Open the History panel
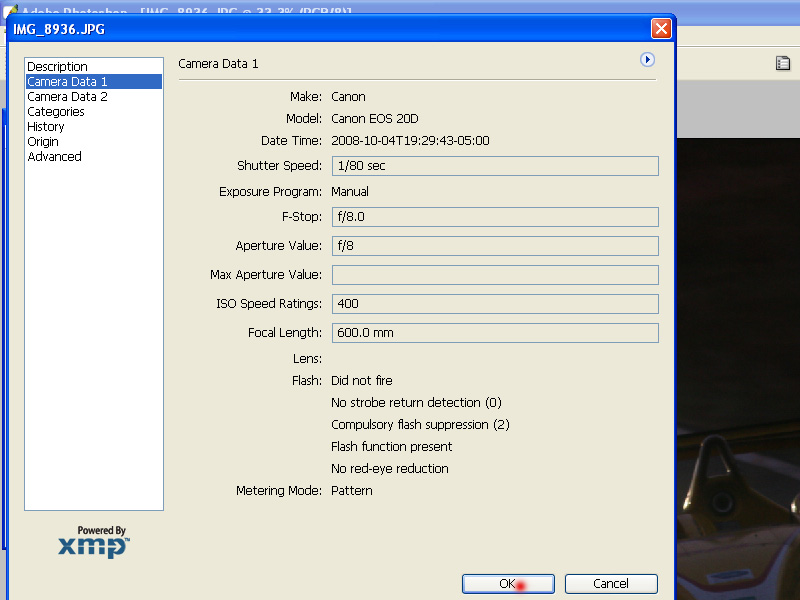Screen dimensions: 800x600 pos(94,127)
